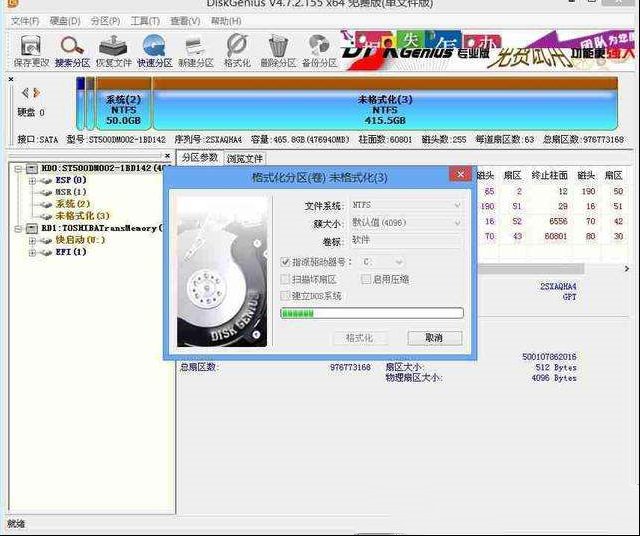Enable the 建立DOS系统 checkbox
640x536 pixels.
pos(285,296)
